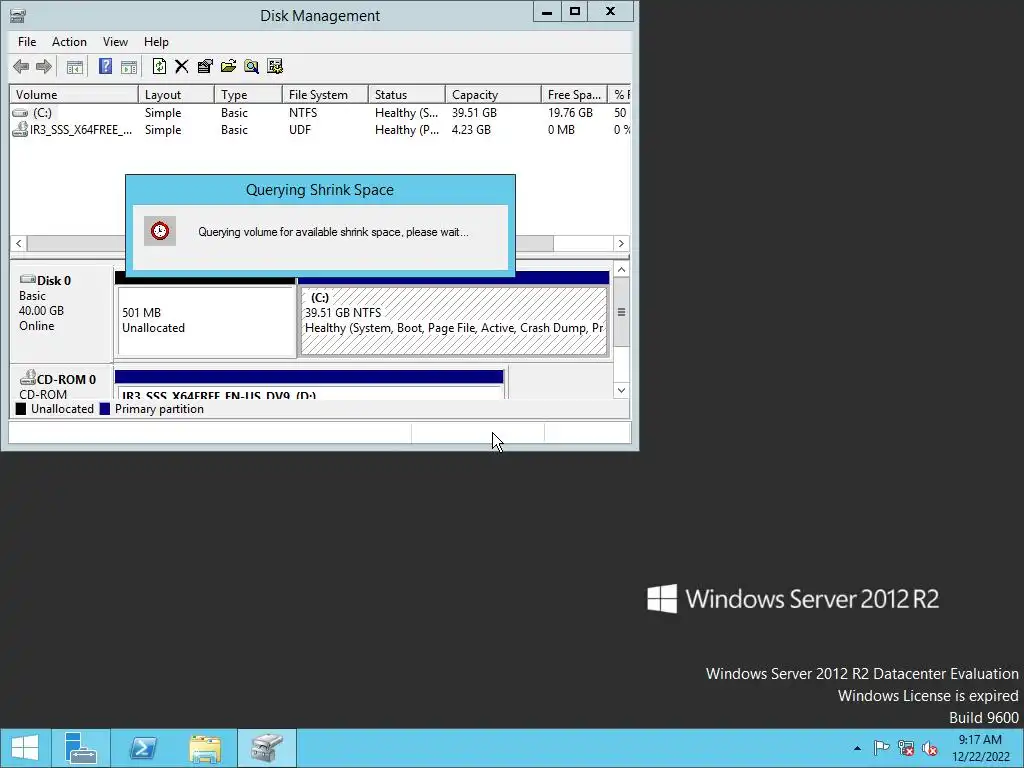
Task: Open the Help menu
Action: 156,42
